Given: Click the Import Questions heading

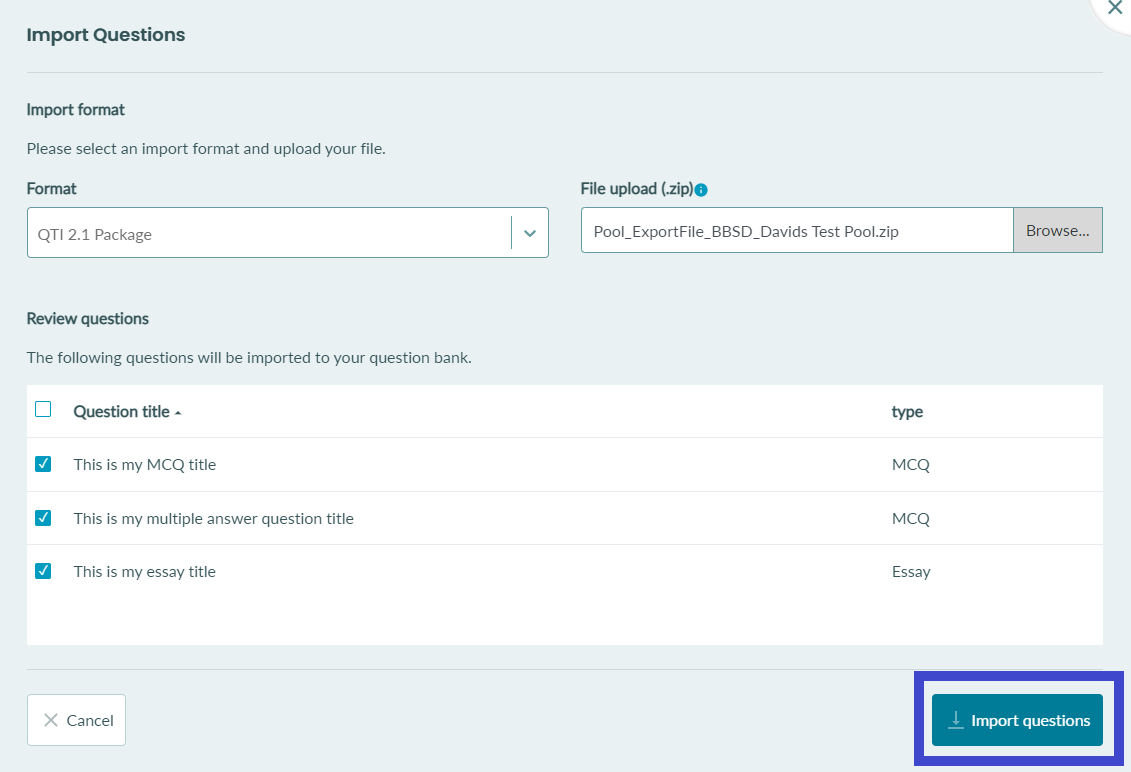Looking at the screenshot, I should pos(106,35).
